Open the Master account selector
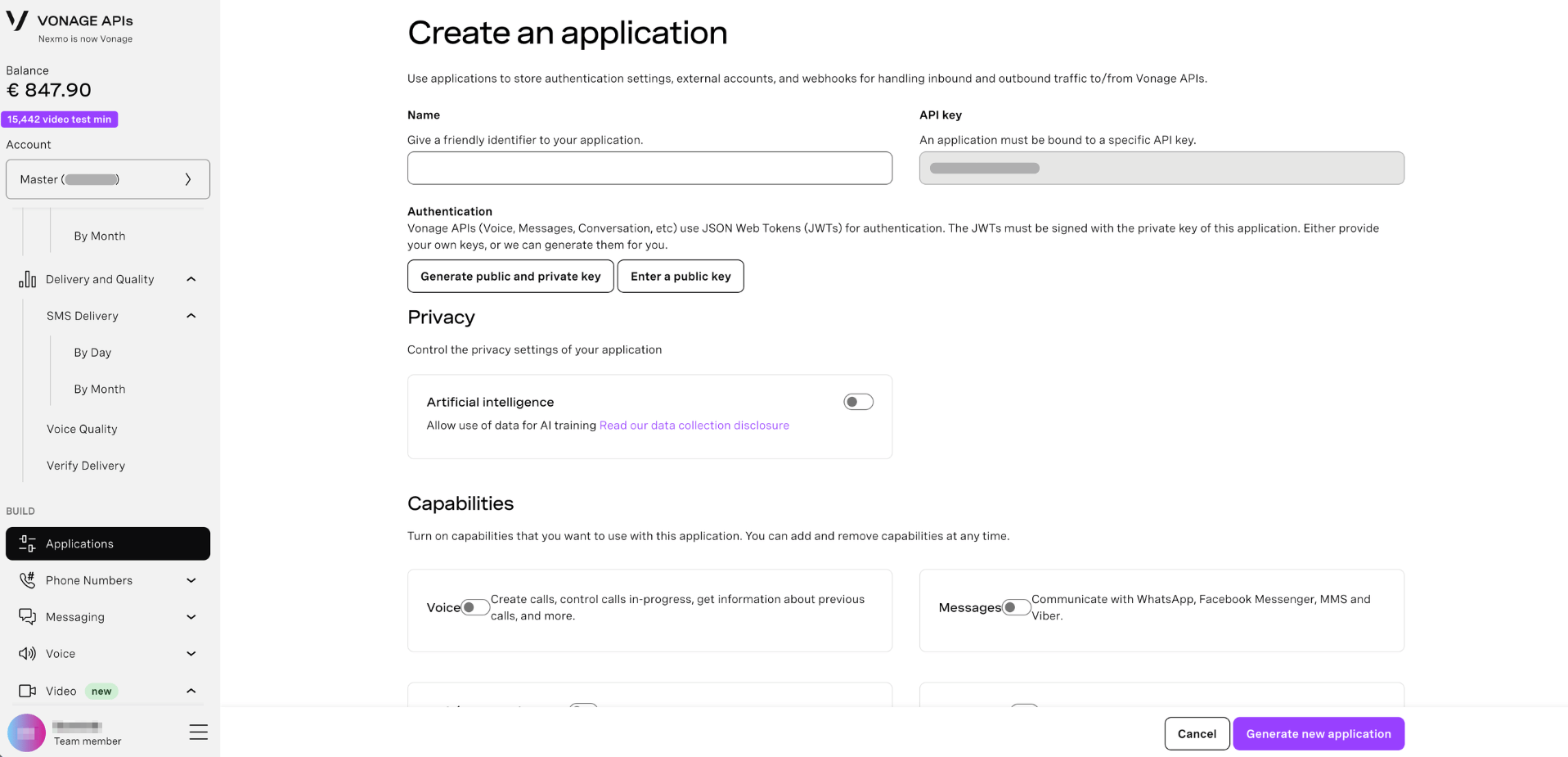1568x757 pixels. coord(108,179)
